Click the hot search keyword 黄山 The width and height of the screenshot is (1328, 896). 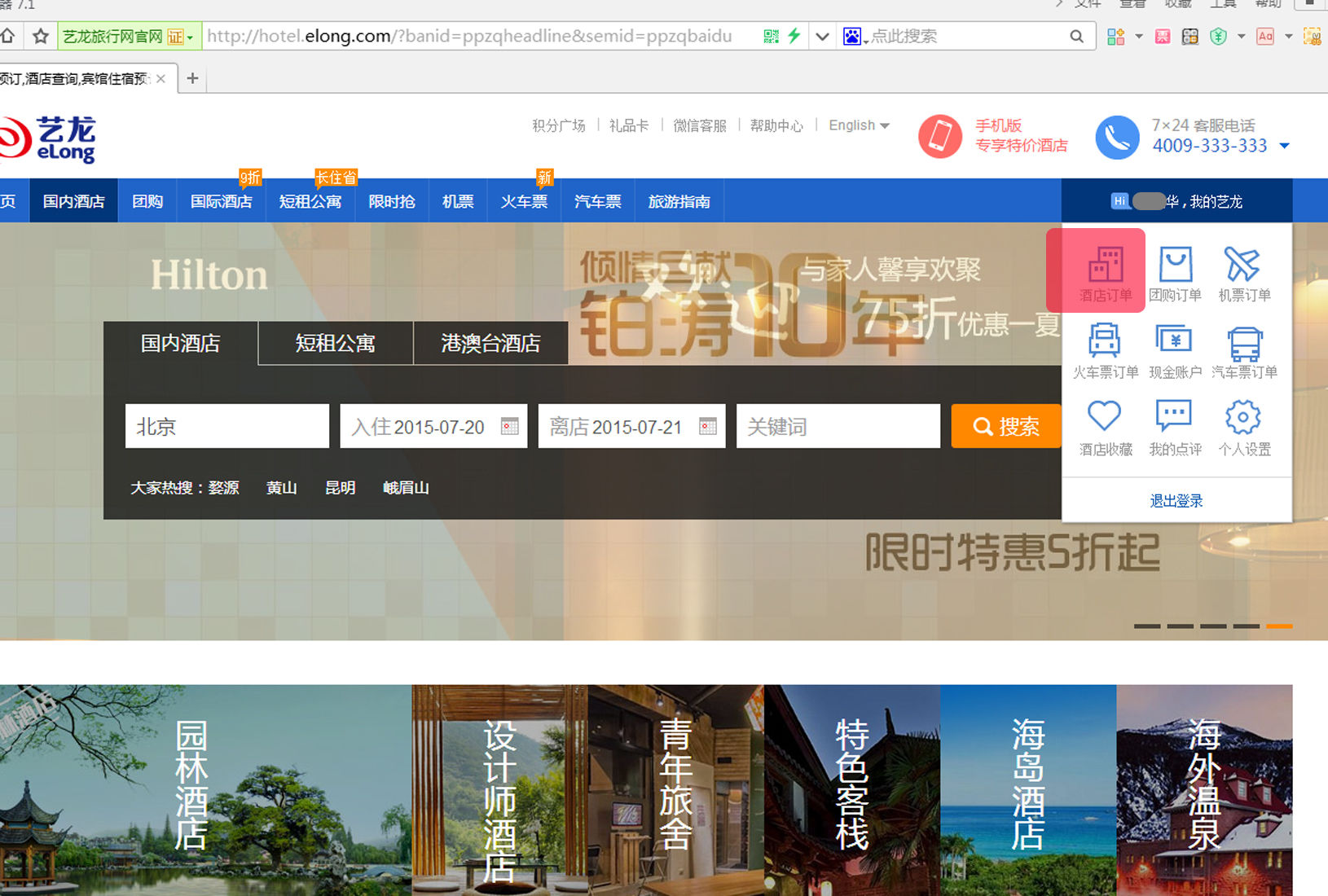tap(281, 487)
